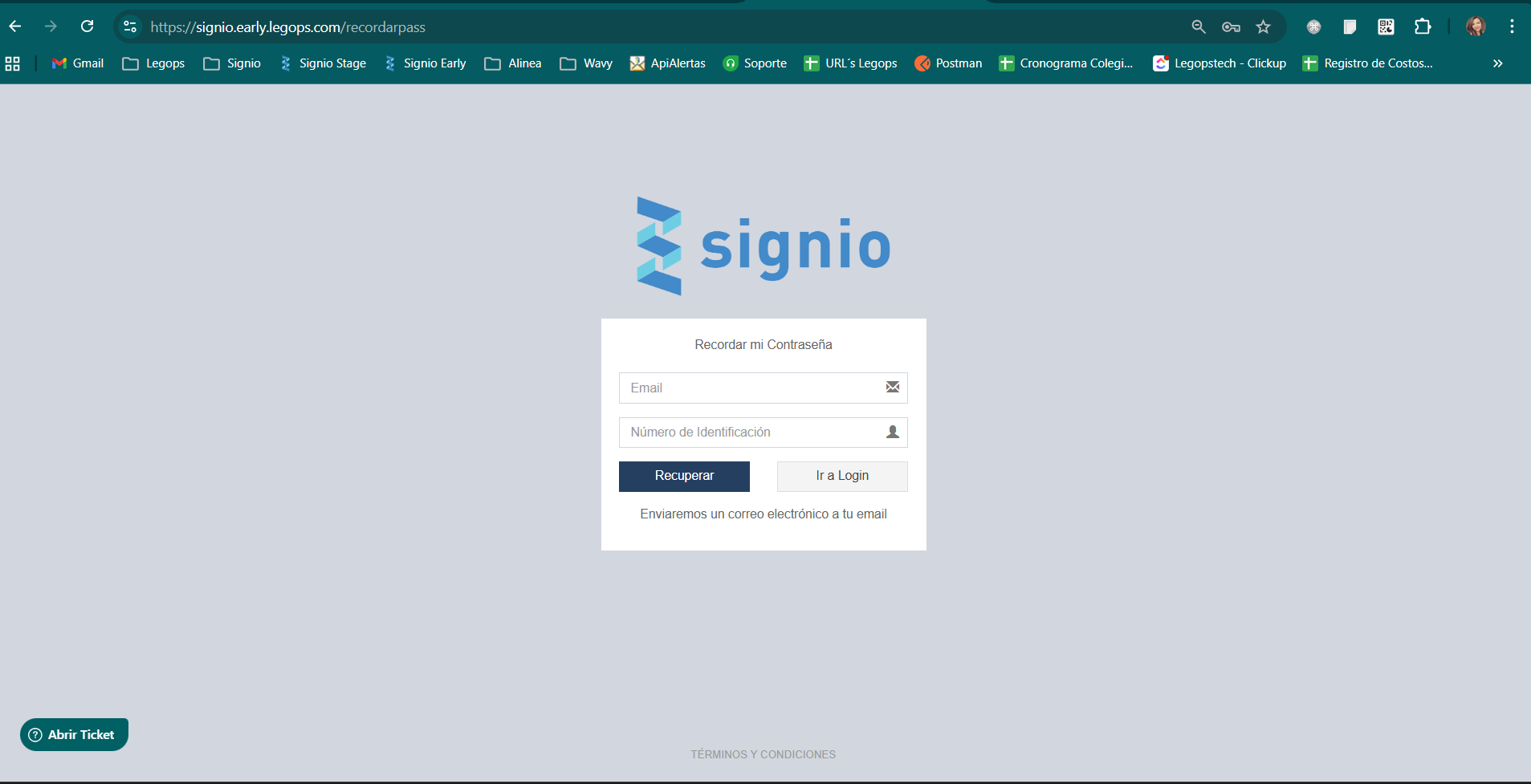1531x784 pixels.
Task: Open the round gray extension icon
Action: 1313,26
